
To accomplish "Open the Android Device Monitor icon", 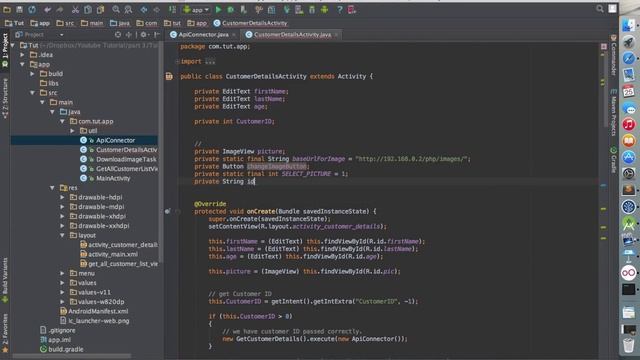I will (324, 9).
